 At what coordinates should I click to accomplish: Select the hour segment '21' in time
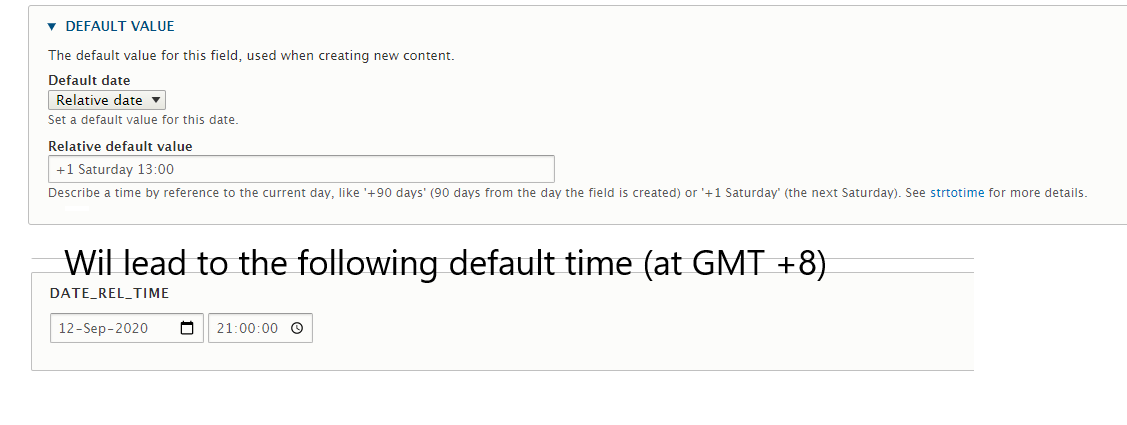224,328
